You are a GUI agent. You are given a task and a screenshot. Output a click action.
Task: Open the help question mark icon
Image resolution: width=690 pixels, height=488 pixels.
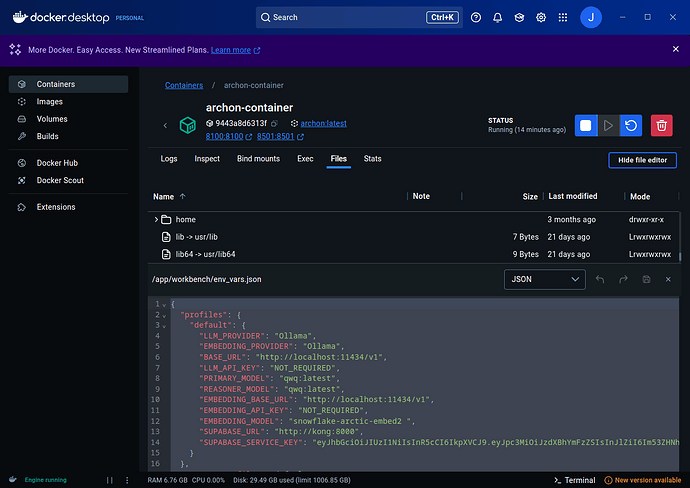pos(476,18)
